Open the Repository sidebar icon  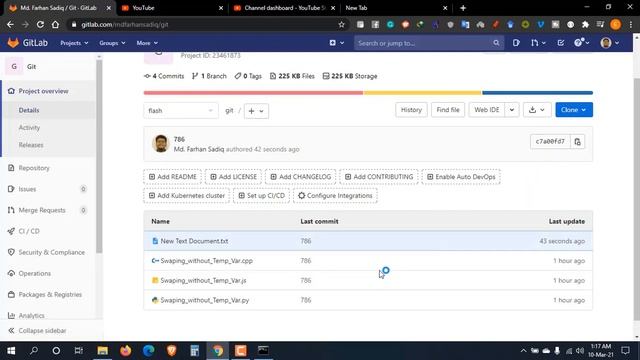11,168
